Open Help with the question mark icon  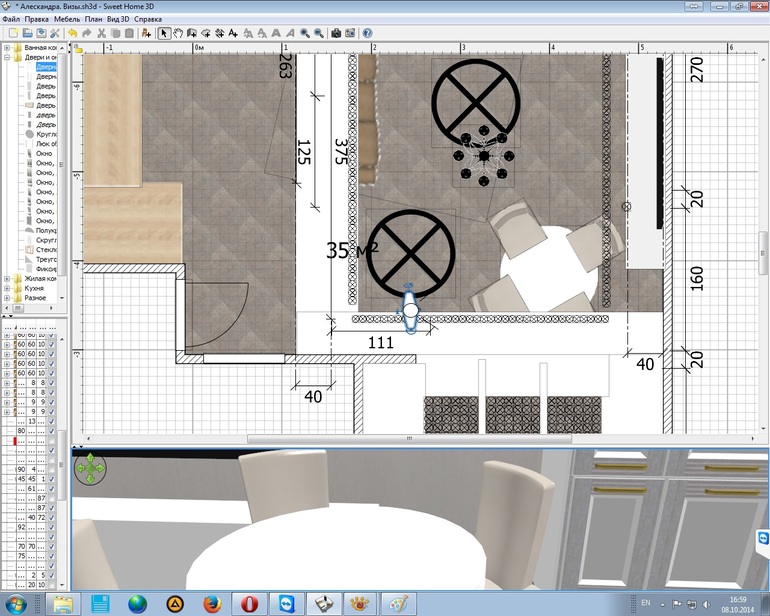coord(367,33)
